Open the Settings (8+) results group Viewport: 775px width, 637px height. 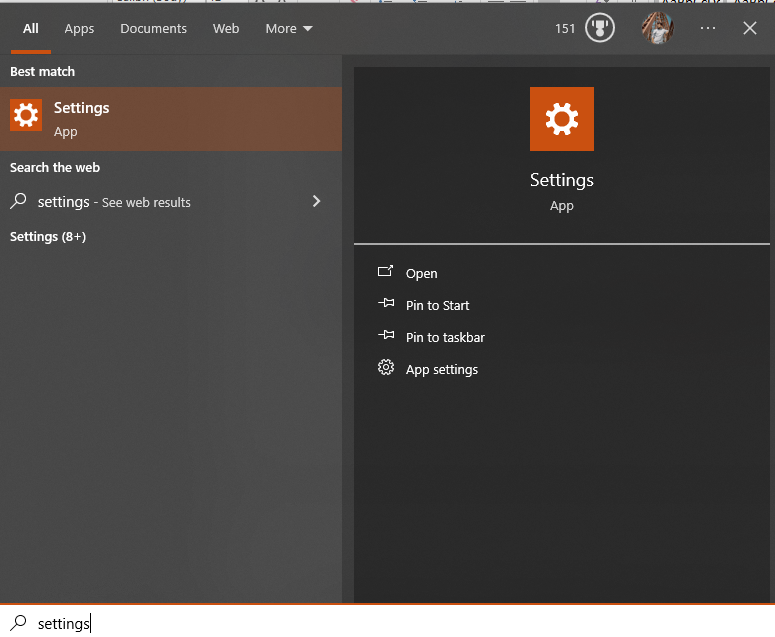pos(48,237)
